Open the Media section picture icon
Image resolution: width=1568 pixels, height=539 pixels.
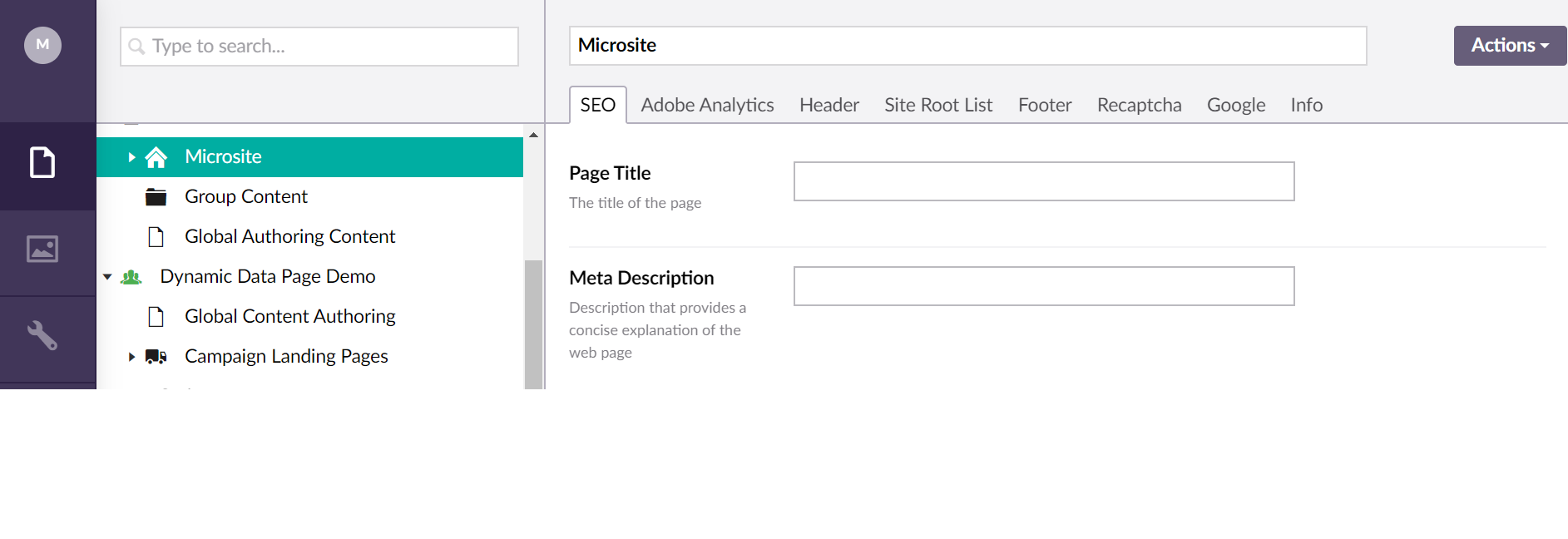[x=42, y=249]
